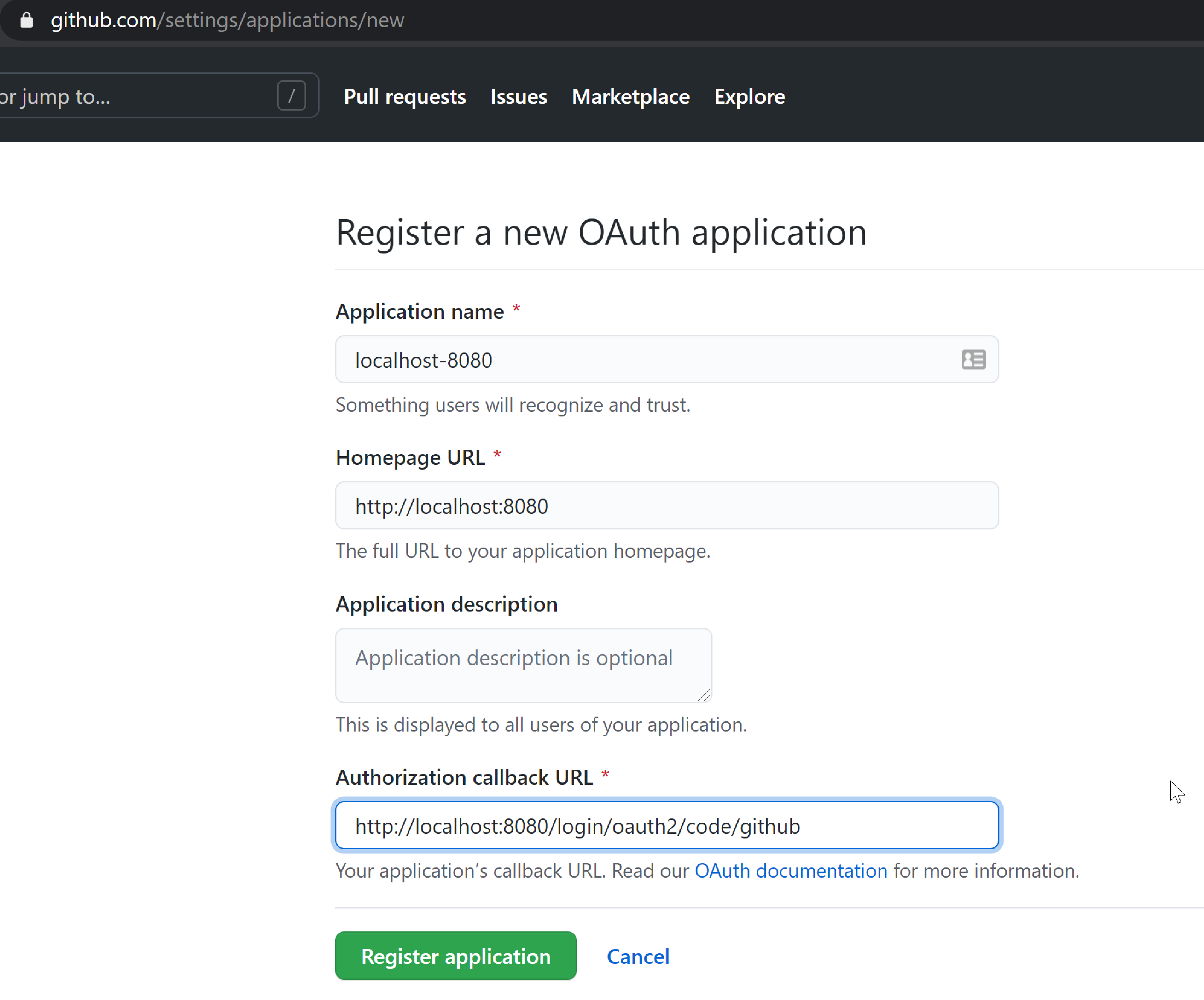
Task: Go to Issues in top navigation
Action: (518, 97)
